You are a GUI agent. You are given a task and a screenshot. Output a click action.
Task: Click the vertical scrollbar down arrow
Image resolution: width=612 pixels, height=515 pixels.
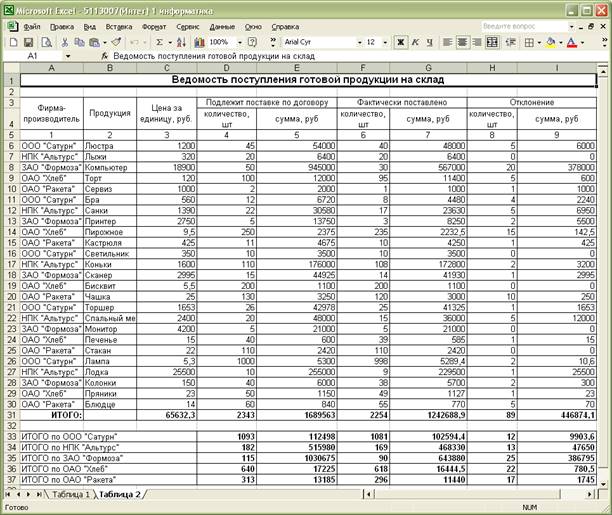pos(603,485)
